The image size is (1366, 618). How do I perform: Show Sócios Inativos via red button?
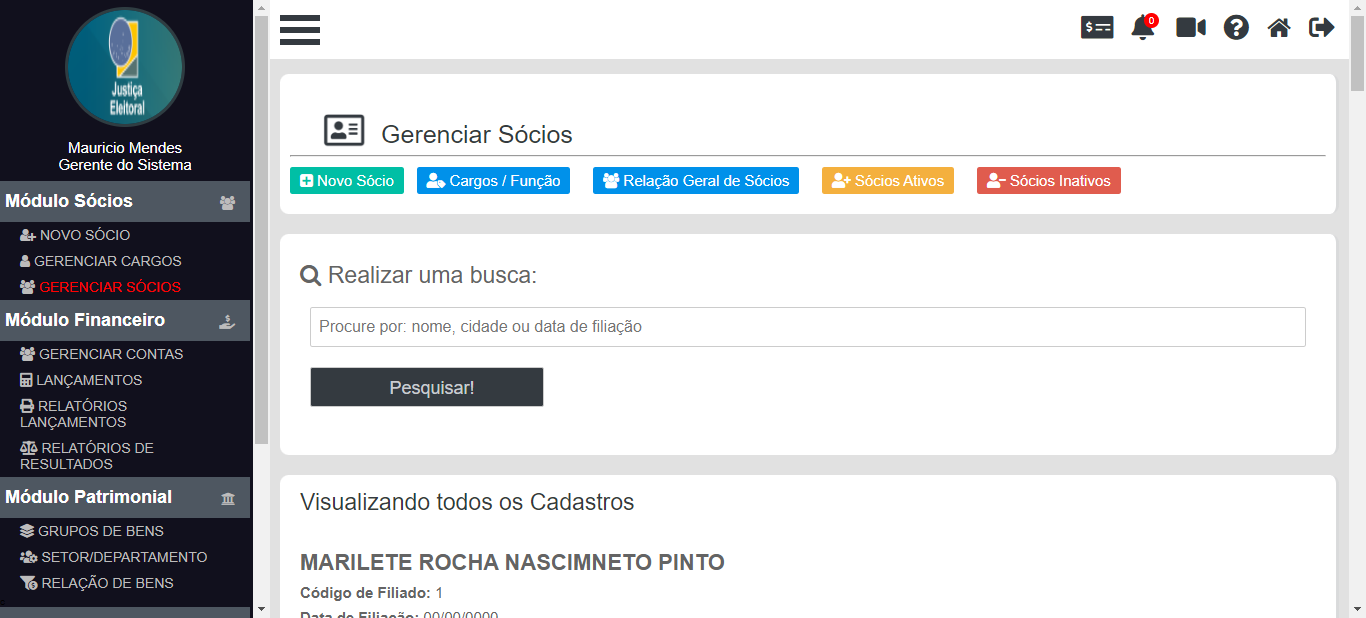pos(1048,181)
